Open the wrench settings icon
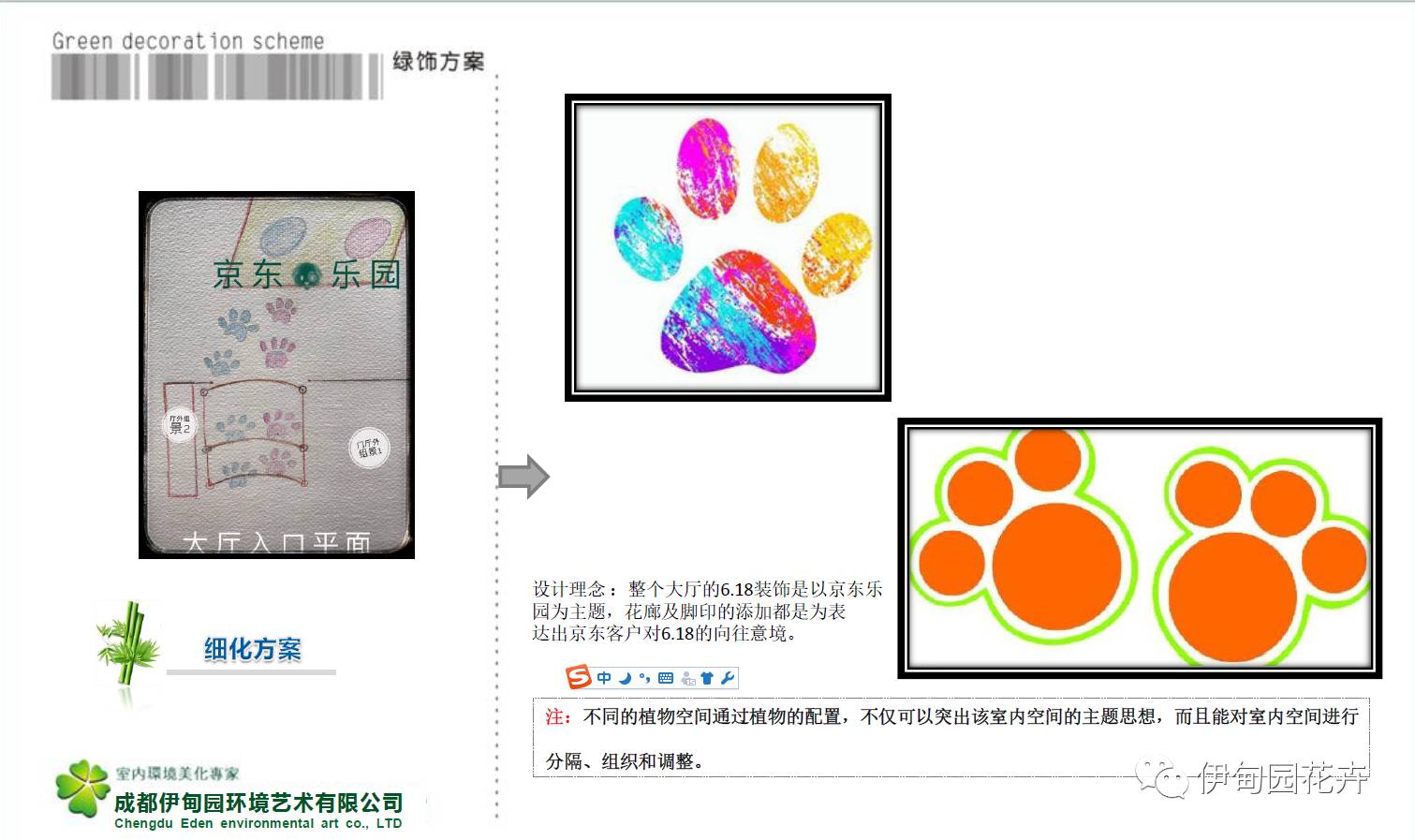Image resolution: width=1415 pixels, height=840 pixels. click(728, 678)
